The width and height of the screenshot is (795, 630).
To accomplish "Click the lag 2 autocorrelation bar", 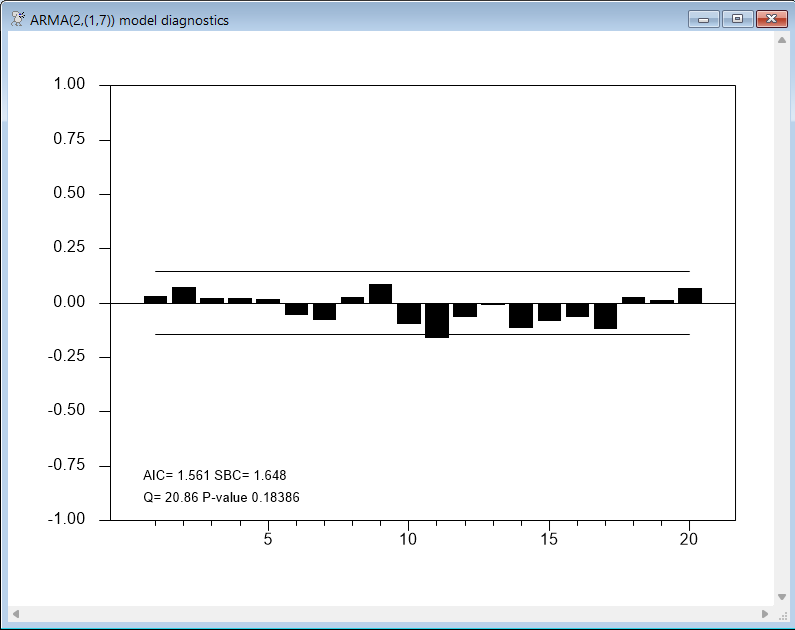I will (184, 295).
